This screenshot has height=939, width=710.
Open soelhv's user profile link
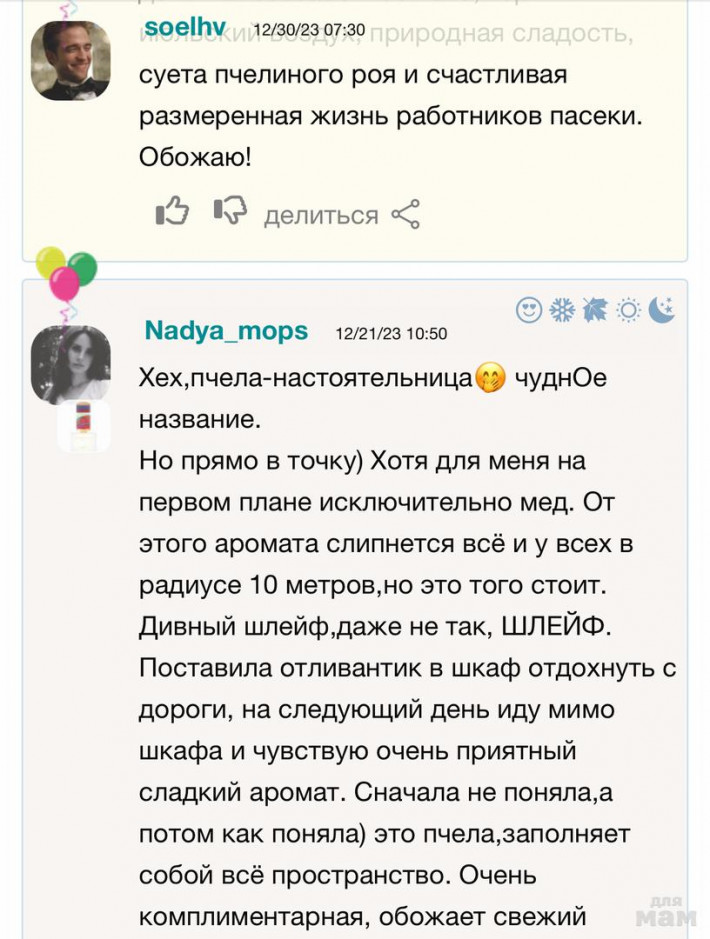click(185, 28)
